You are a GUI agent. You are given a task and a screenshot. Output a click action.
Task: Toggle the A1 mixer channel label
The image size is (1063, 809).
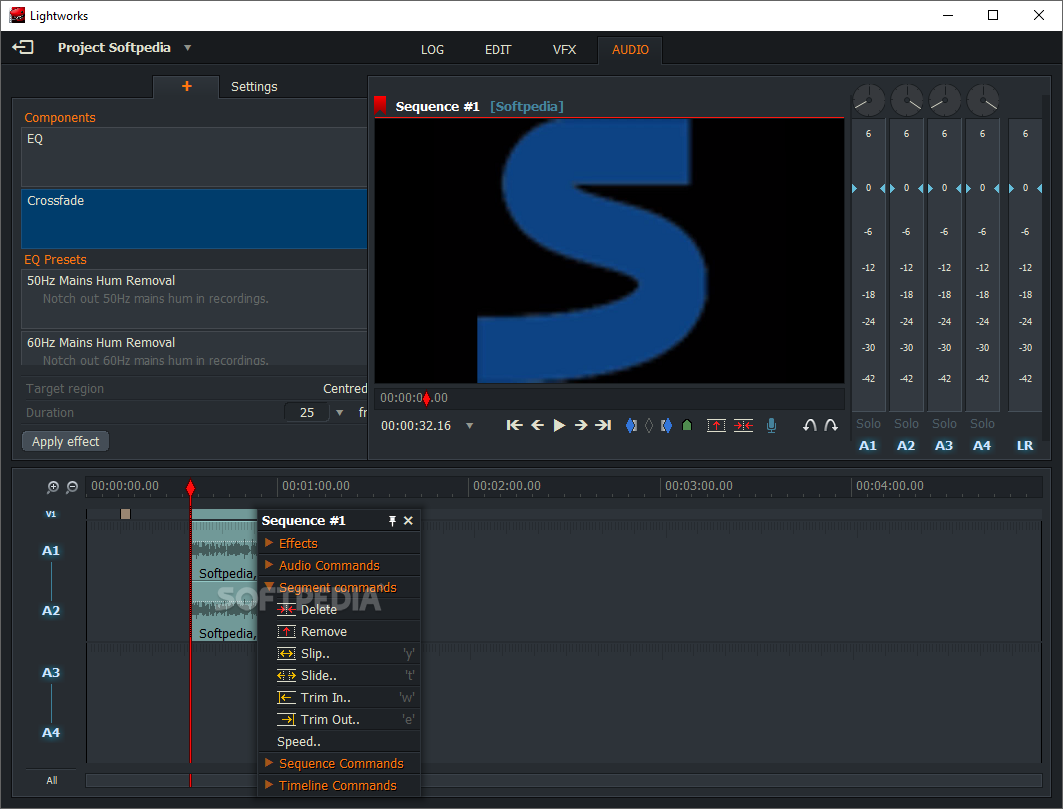[868, 446]
